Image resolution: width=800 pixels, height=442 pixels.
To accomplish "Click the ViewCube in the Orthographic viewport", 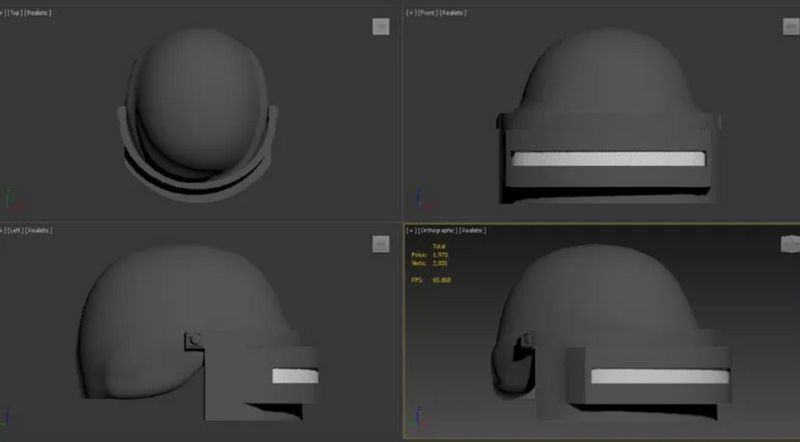I will click(x=790, y=243).
